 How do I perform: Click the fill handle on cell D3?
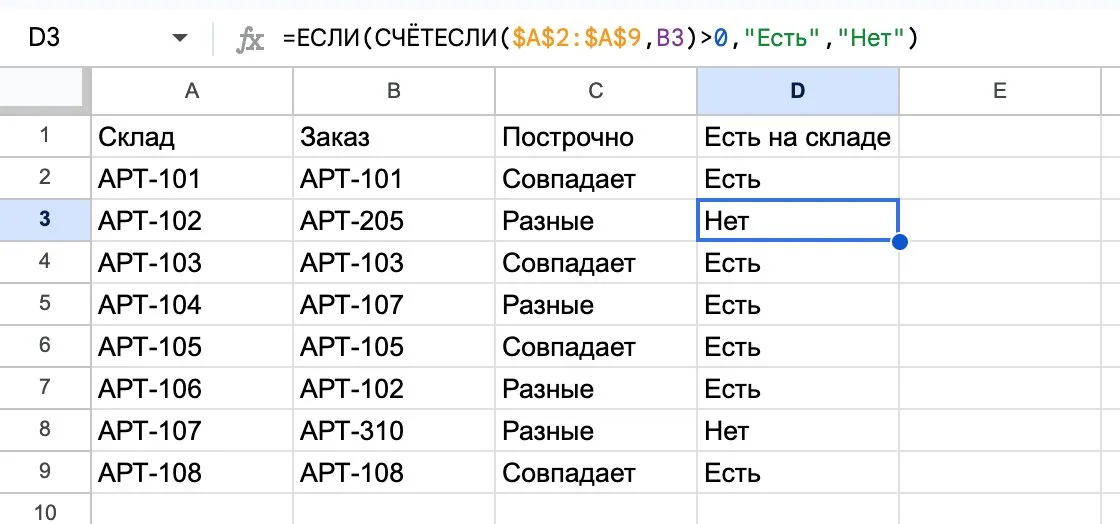[899, 242]
